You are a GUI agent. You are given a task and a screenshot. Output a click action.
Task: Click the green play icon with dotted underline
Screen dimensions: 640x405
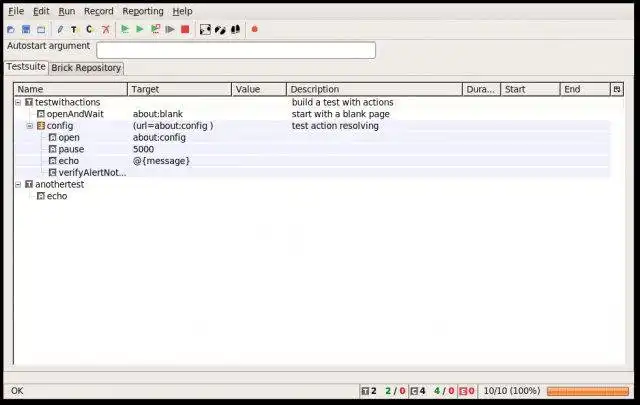coord(125,29)
